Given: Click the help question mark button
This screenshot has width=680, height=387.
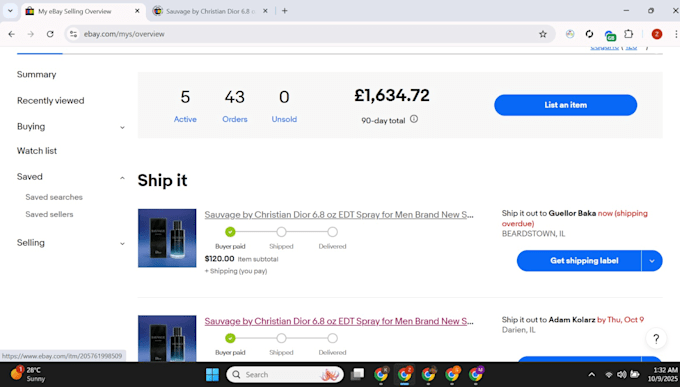Looking at the screenshot, I should tap(656, 339).
